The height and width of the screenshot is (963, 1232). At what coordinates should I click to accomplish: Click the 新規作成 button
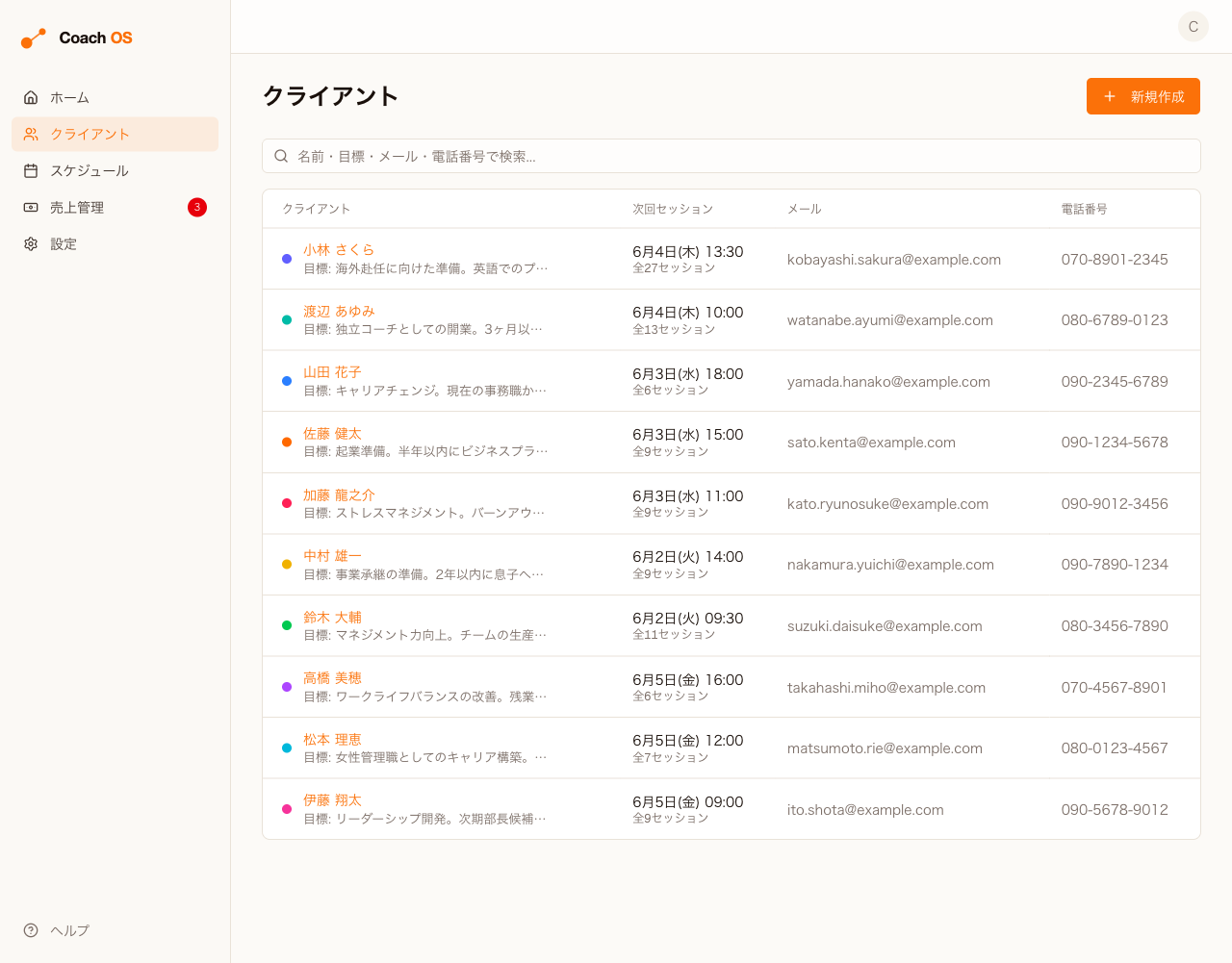coord(1143,96)
